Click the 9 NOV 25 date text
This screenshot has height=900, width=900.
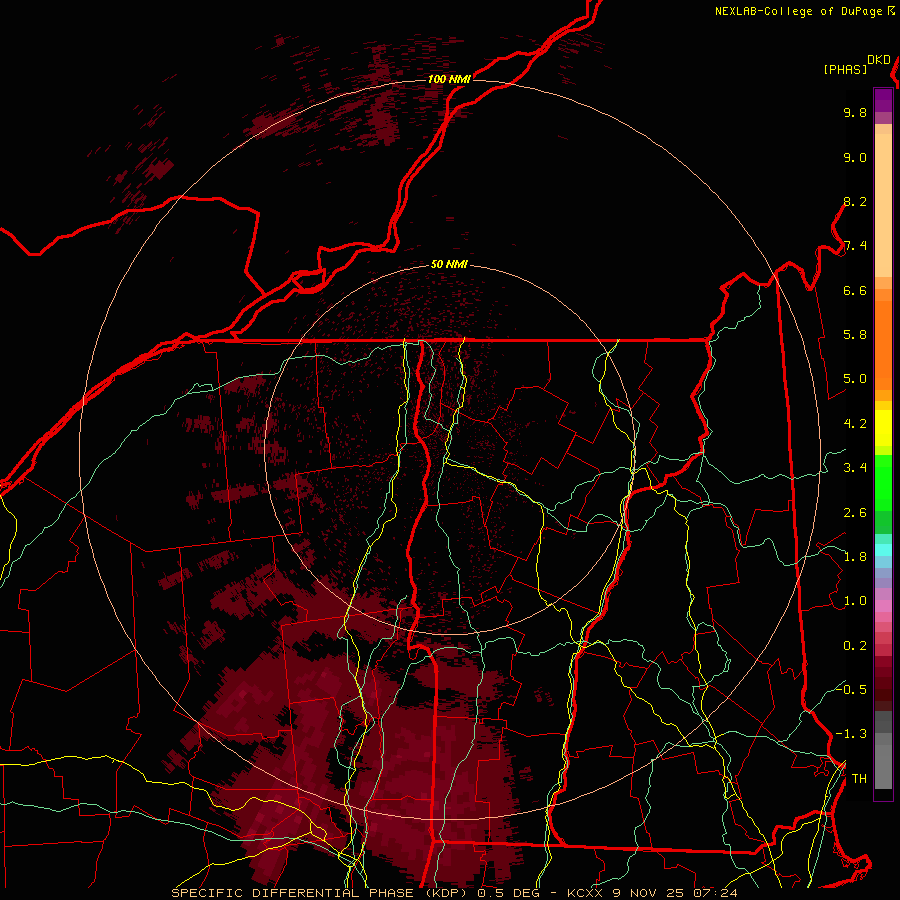point(649,893)
